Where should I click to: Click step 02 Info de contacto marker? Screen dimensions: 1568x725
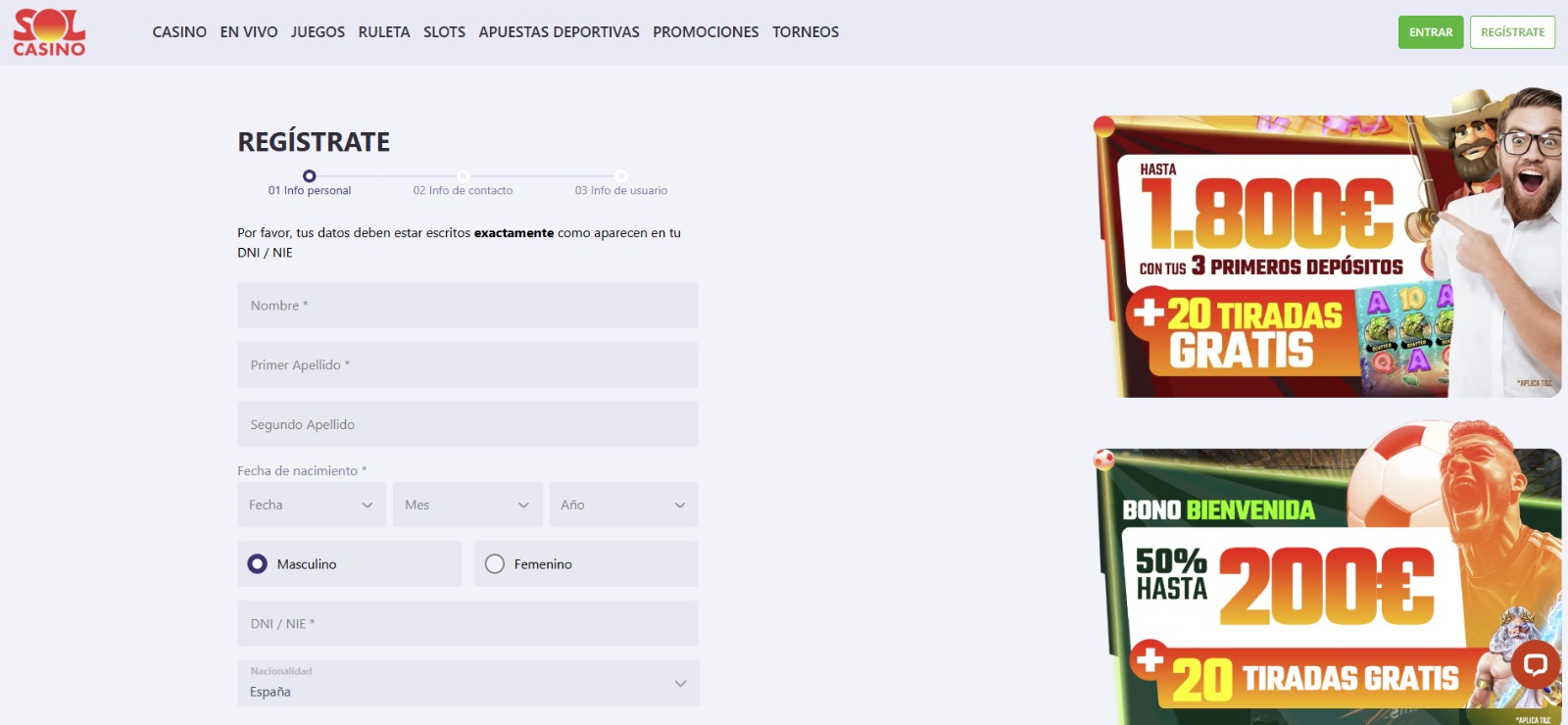(x=463, y=176)
